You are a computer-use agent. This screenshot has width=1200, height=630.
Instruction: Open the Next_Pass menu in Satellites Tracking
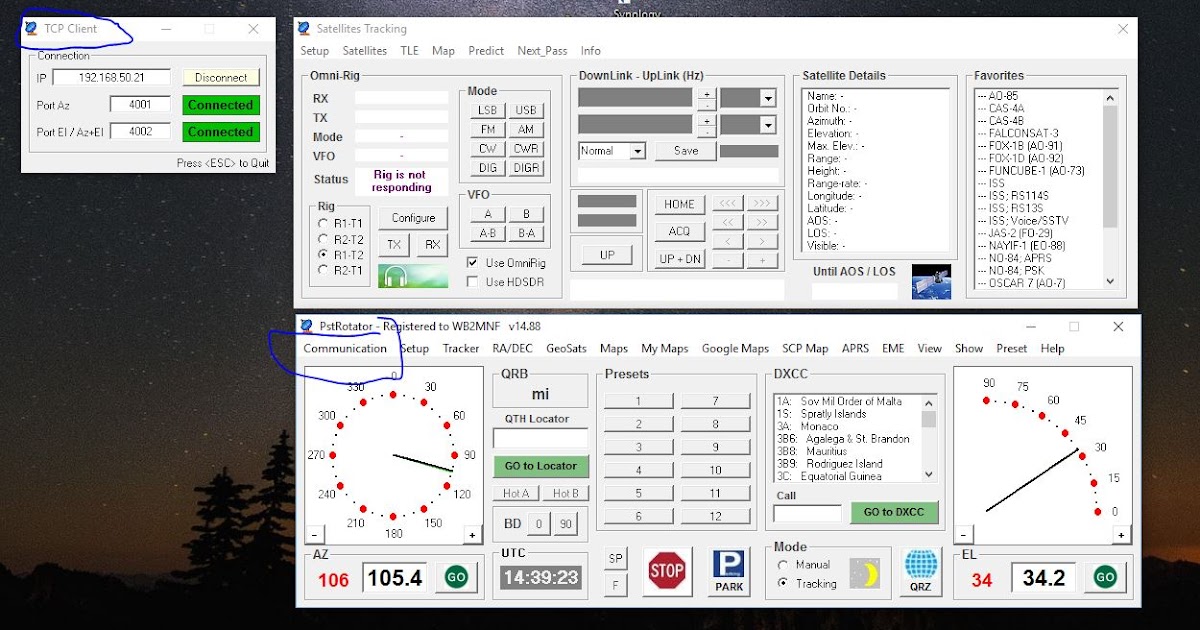click(542, 51)
